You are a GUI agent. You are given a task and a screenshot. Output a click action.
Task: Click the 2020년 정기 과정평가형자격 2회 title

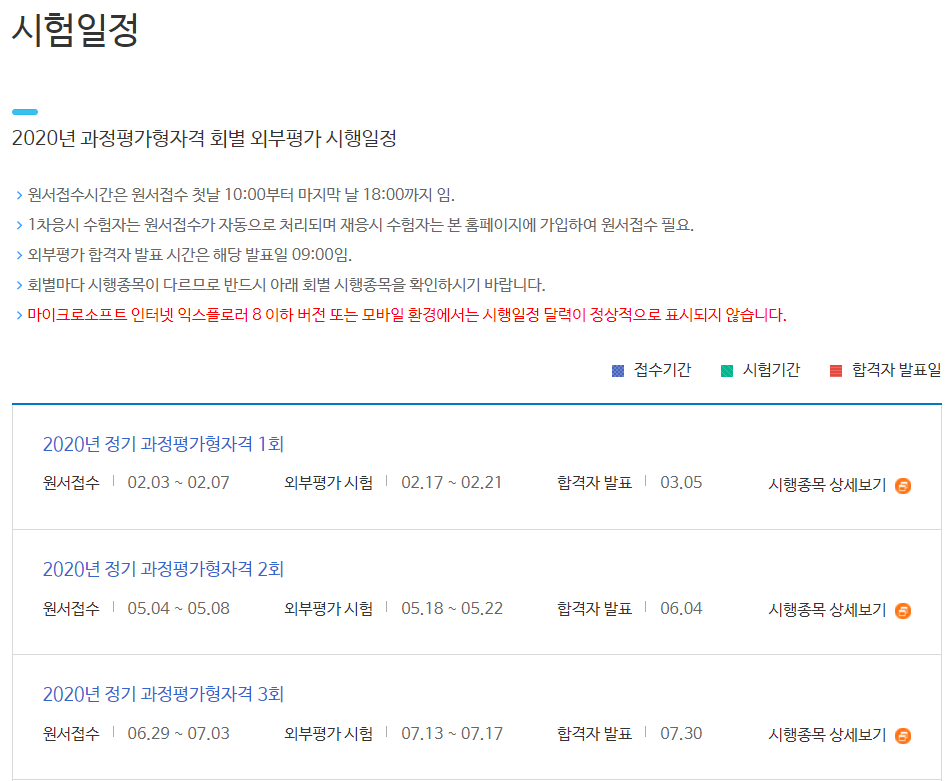click(x=163, y=569)
